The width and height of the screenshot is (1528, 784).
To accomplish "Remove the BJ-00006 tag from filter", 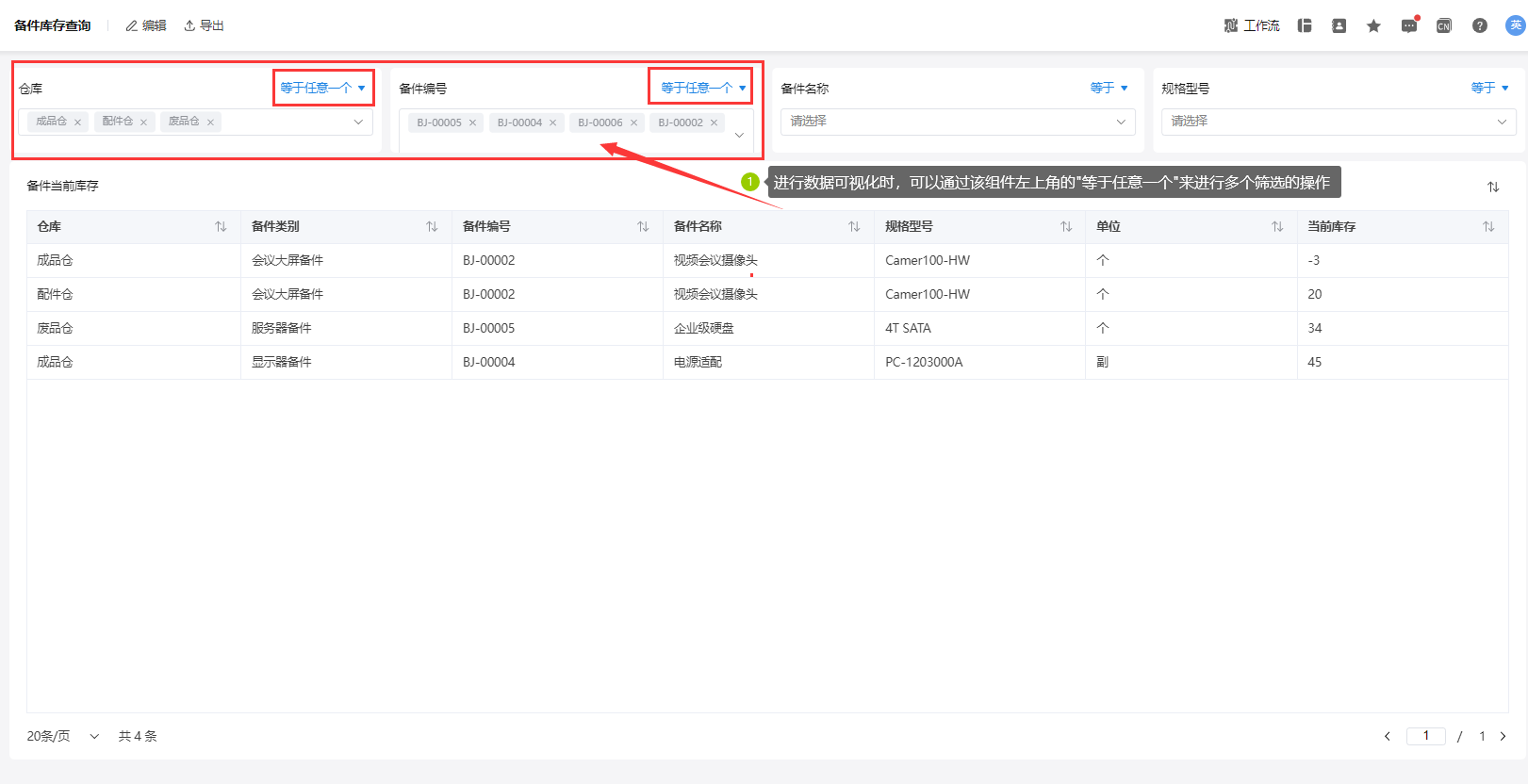I will [633, 122].
